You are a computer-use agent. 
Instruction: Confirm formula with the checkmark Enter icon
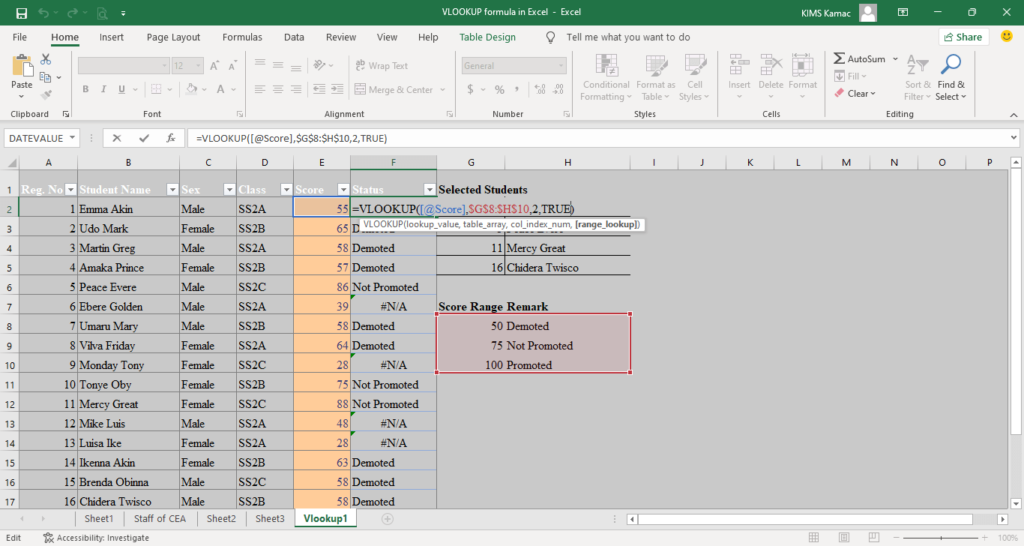(x=144, y=138)
